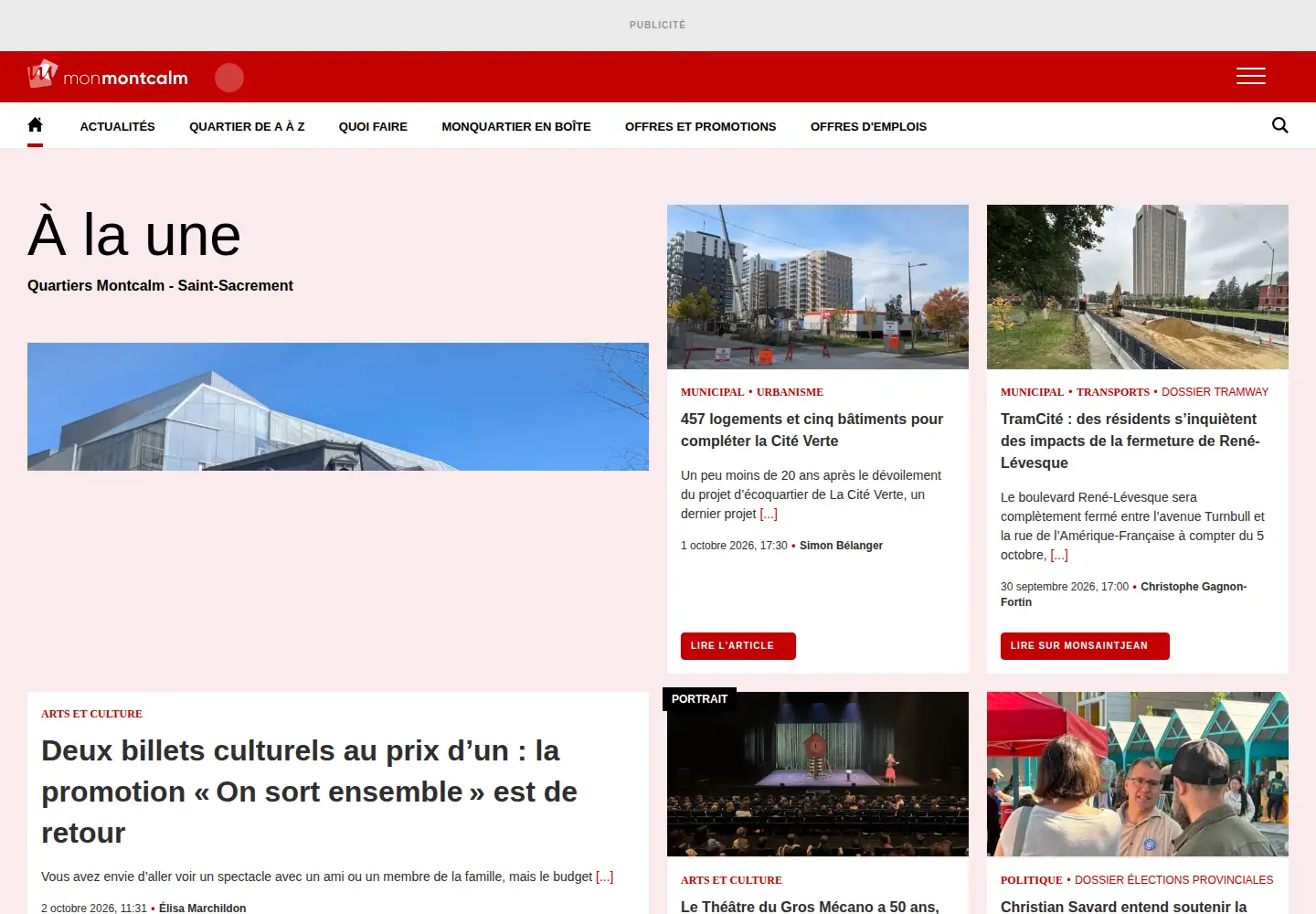Open the TramCité residents article headline
Screen dimensions: 1316x914
click(1130, 441)
